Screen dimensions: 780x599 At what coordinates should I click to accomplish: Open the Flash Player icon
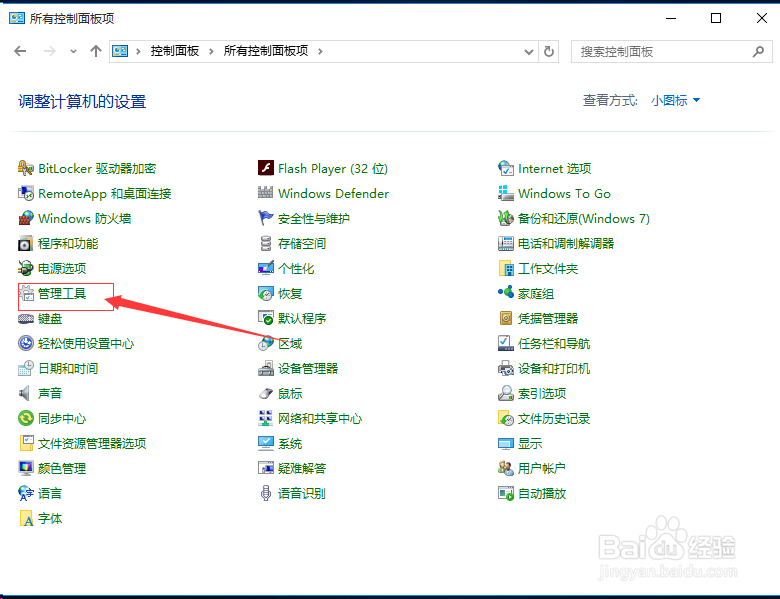point(266,168)
